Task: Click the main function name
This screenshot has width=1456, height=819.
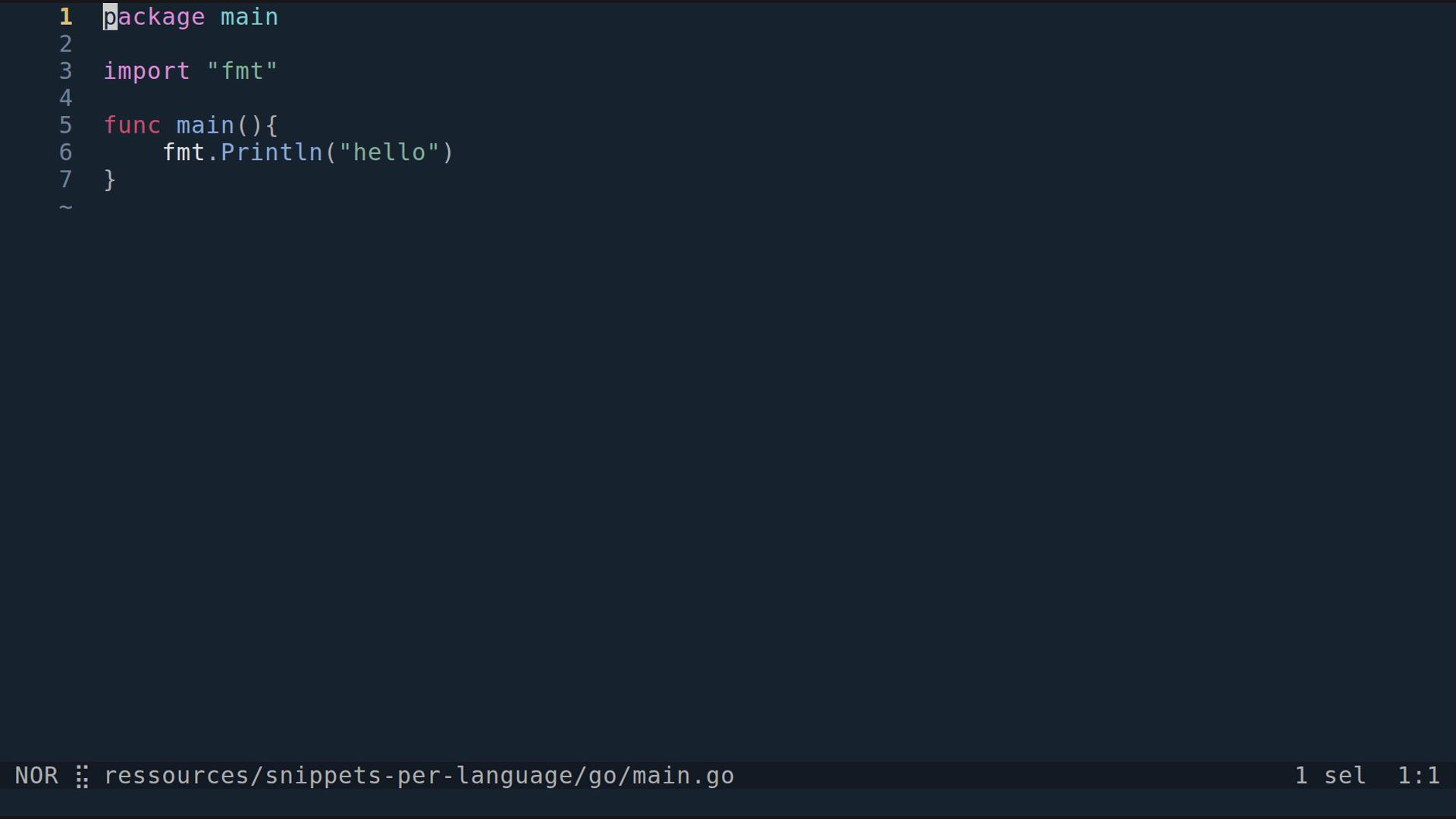Action: 206,125
